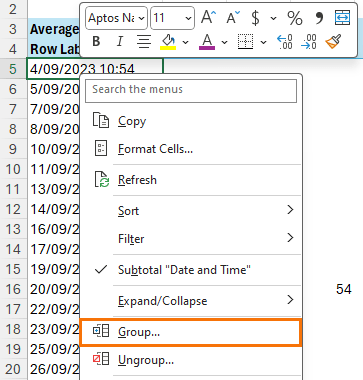Open font color dropdown arrow
The height and width of the screenshot is (380, 363).
pyautogui.click(x=224, y=42)
